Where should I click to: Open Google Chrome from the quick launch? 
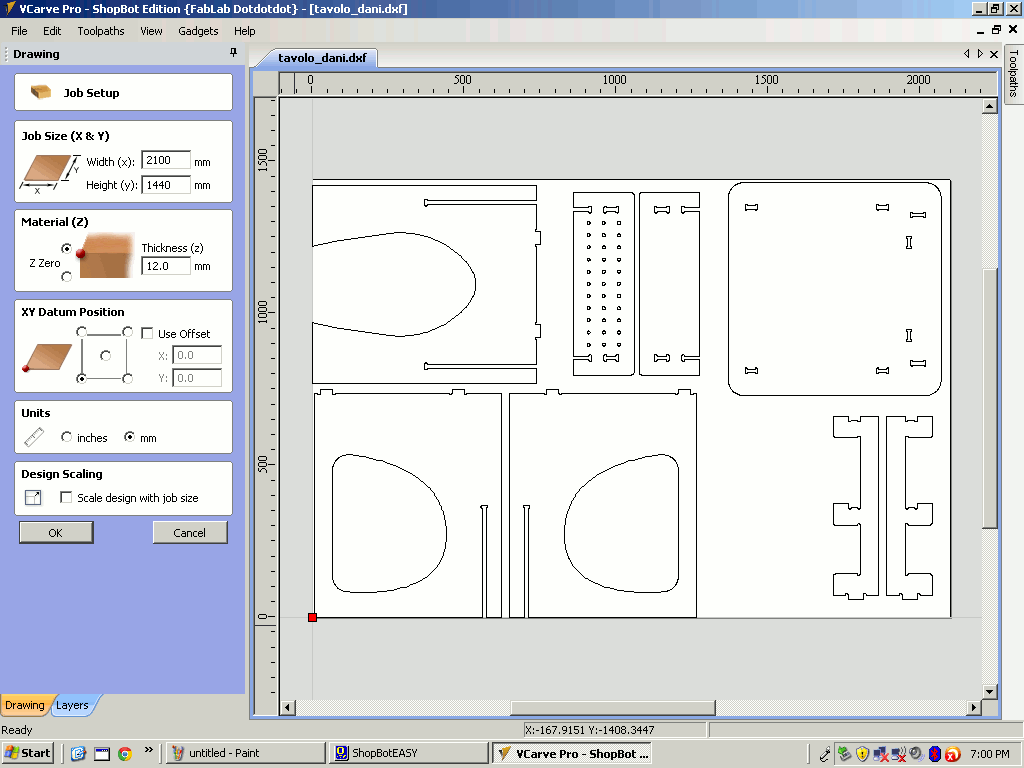click(125, 753)
